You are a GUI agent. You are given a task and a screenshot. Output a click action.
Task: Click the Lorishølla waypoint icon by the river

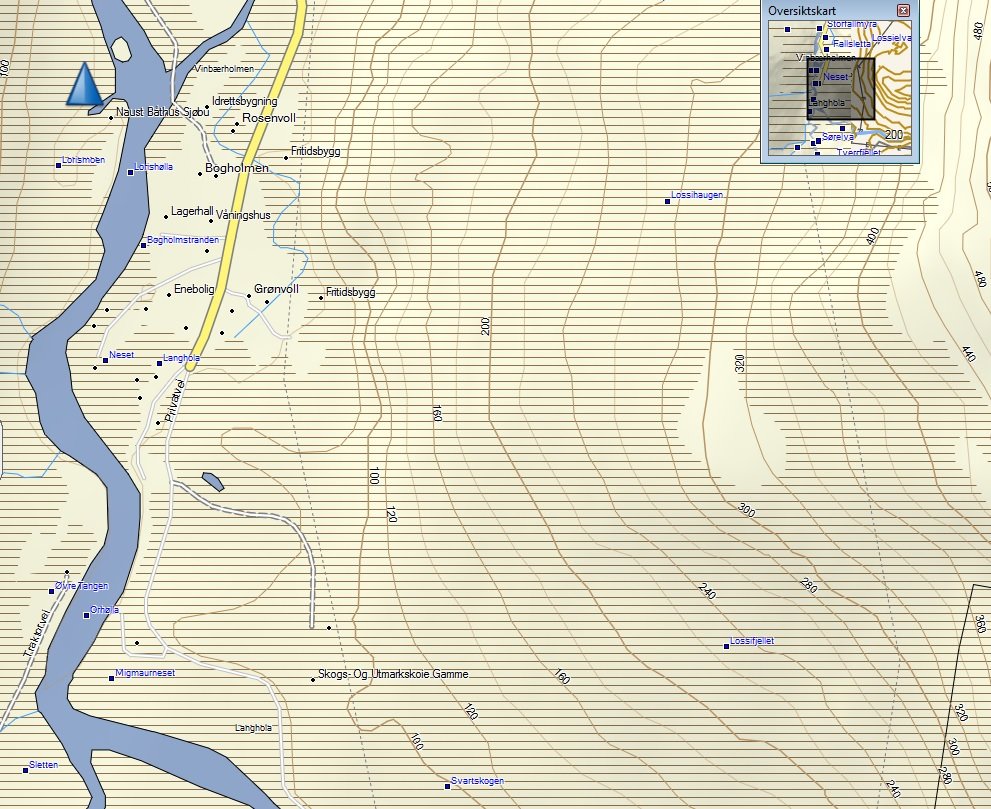130,172
